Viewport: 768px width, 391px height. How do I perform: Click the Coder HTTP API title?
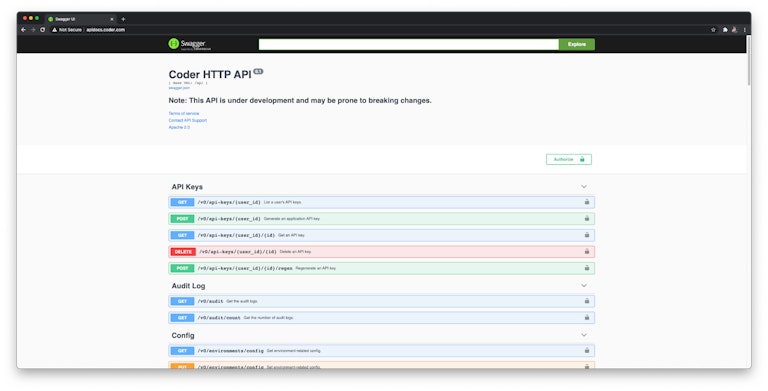210,74
